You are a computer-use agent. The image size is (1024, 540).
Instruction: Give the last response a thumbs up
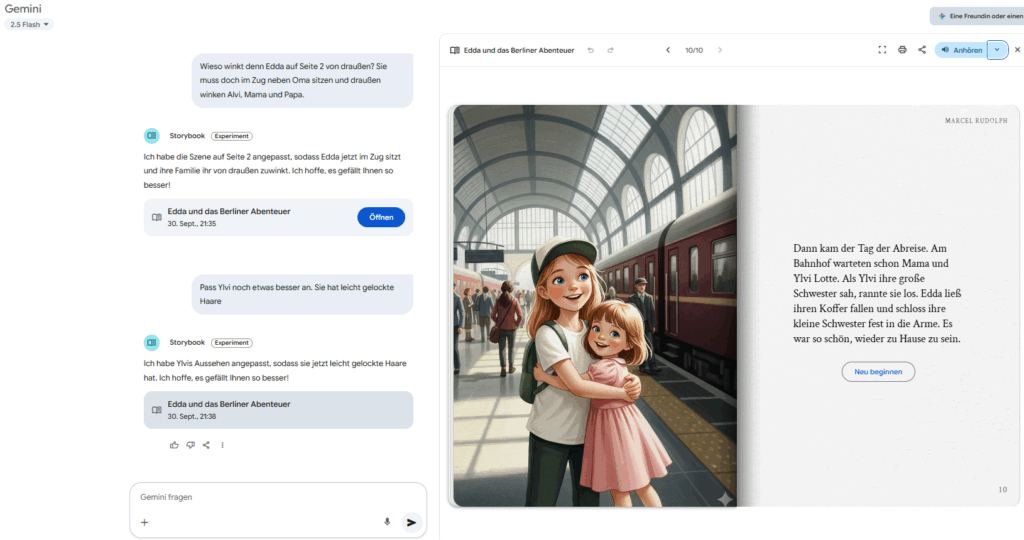(x=174, y=445)
